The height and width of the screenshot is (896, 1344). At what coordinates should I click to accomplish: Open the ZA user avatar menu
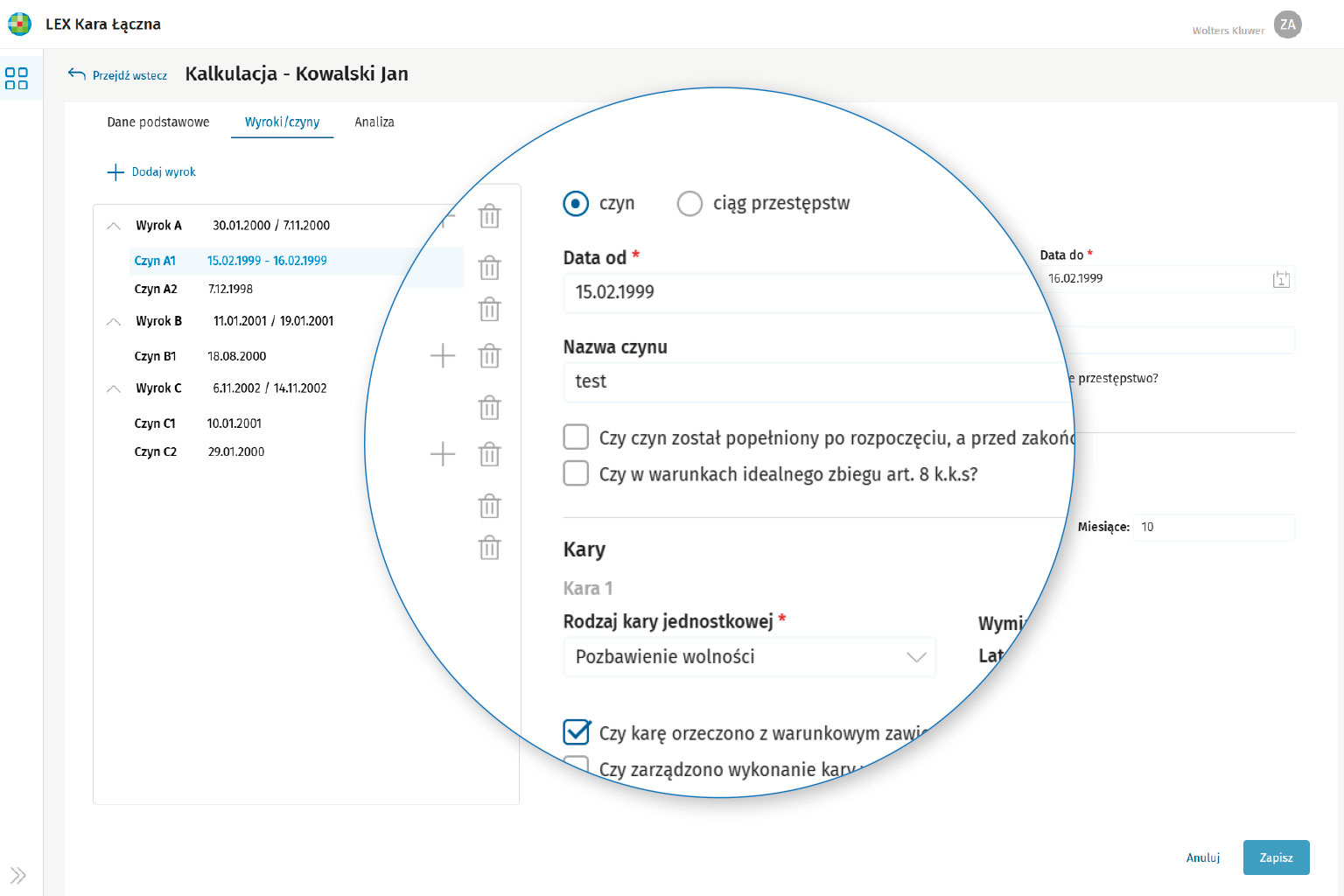coord(1287,24)
